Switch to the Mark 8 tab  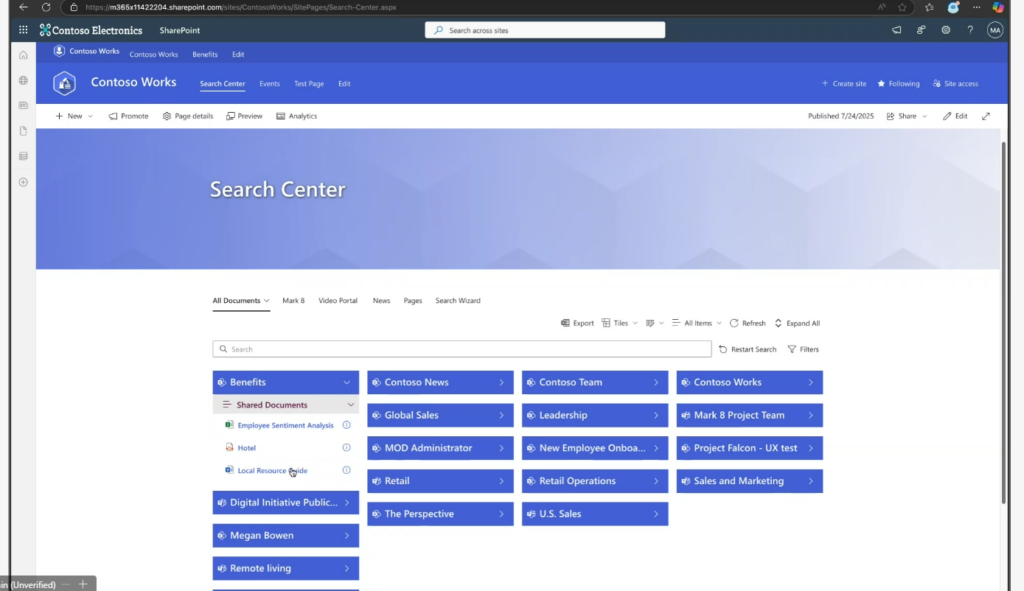point(293,300)
